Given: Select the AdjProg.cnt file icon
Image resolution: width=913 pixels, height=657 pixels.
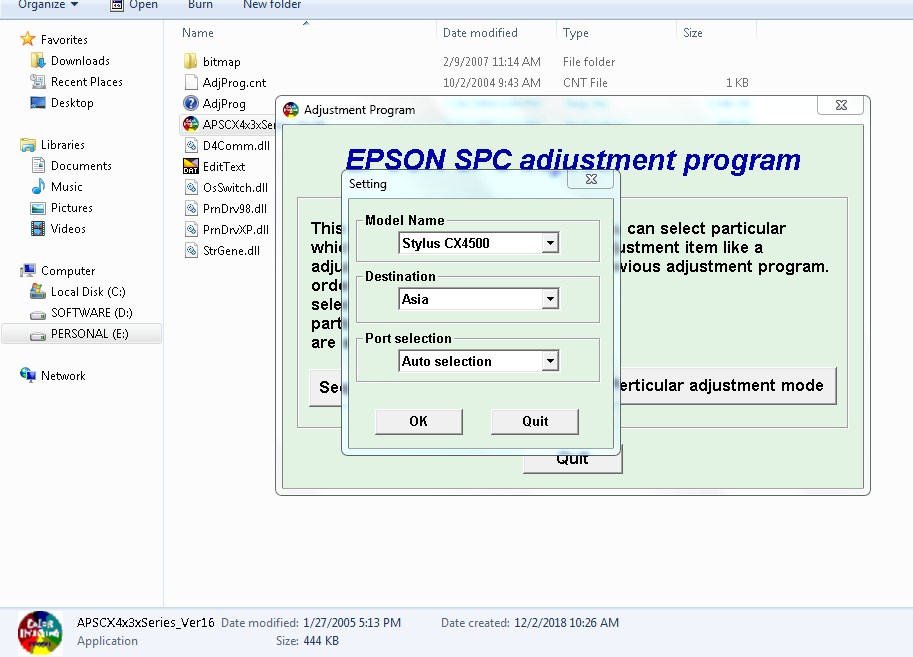Looking at the screenshot, I should coord(190,82).
